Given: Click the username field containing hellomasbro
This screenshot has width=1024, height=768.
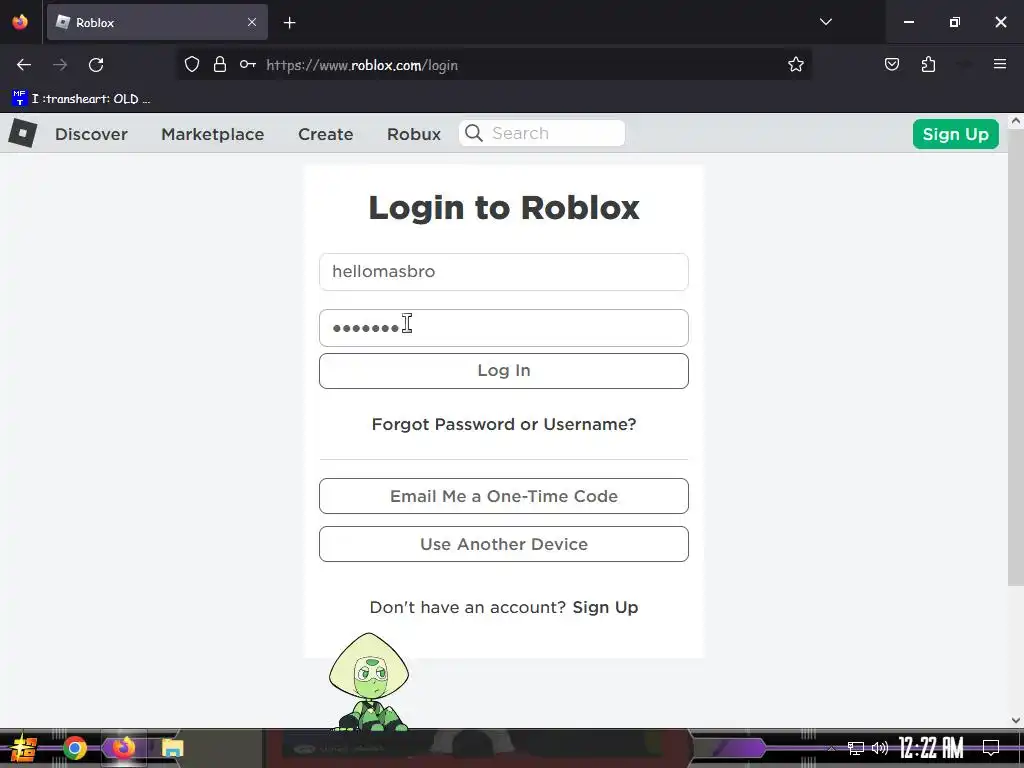Looking at the screenshot, I should pos(504,272).
